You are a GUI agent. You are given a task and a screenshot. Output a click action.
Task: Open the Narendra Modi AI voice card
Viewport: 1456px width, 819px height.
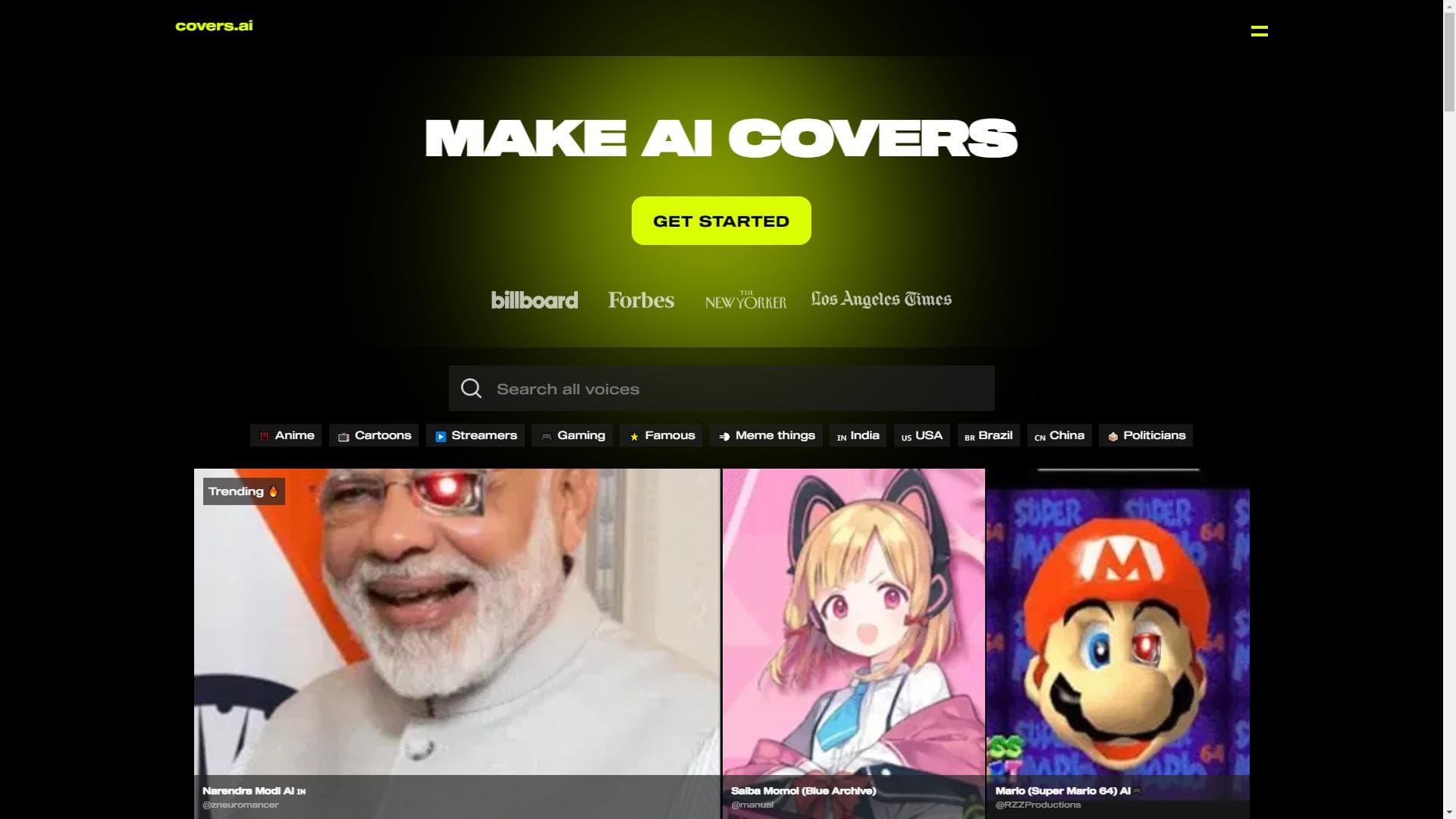coord(457,643)
